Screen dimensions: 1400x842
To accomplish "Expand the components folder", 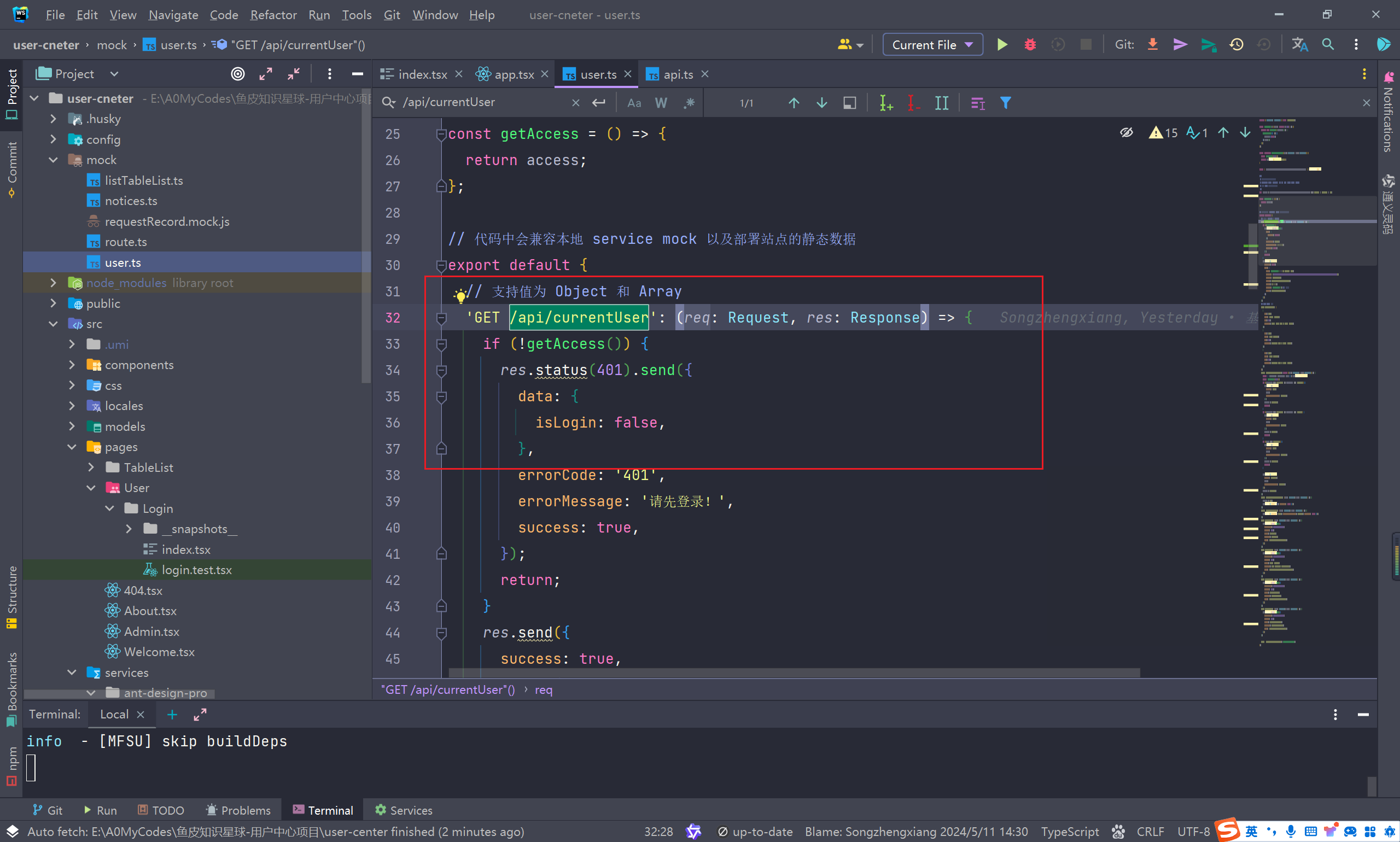I will (72, 365).
